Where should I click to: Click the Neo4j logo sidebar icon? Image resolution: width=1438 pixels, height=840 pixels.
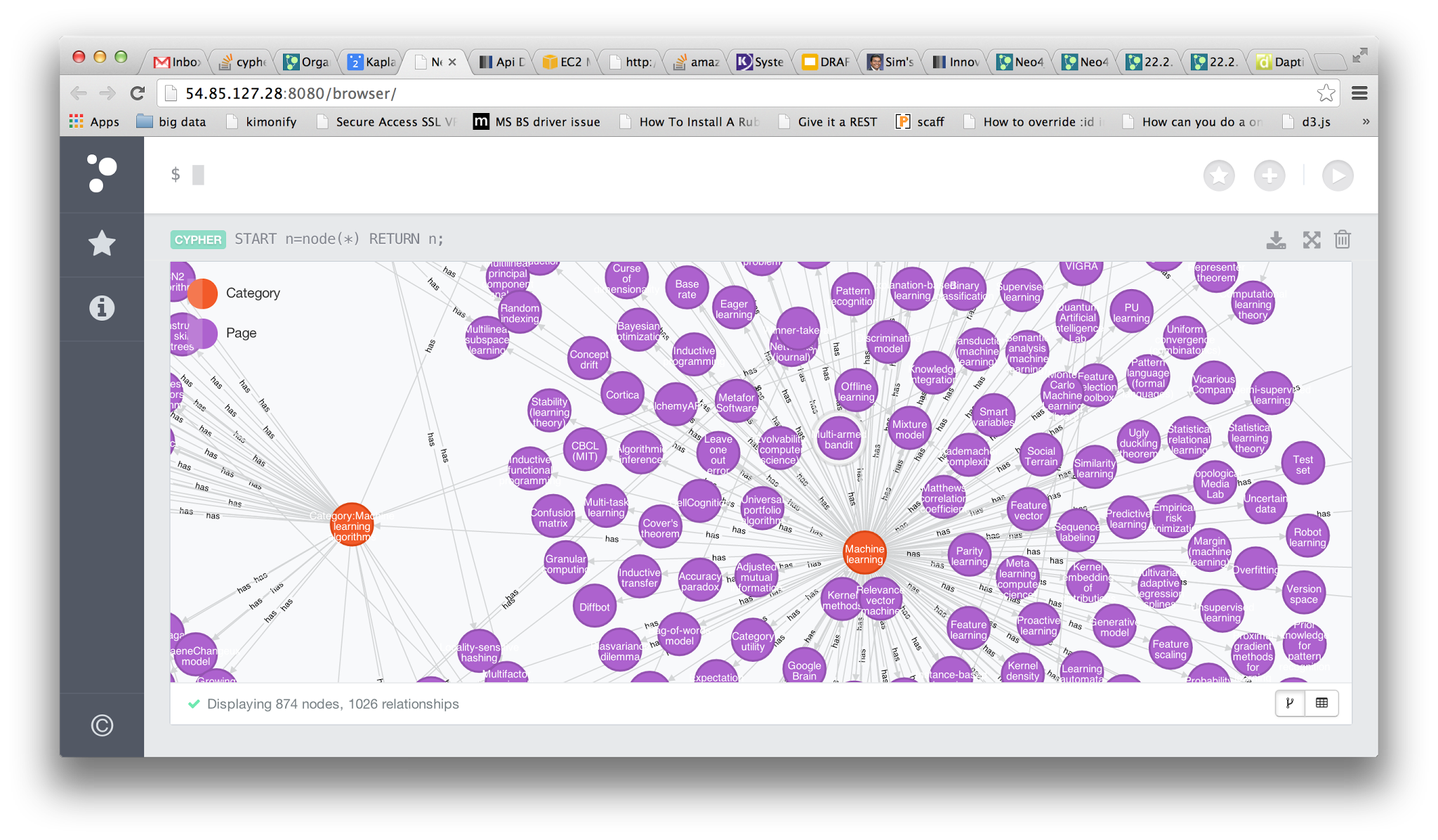tap(102, 173)
